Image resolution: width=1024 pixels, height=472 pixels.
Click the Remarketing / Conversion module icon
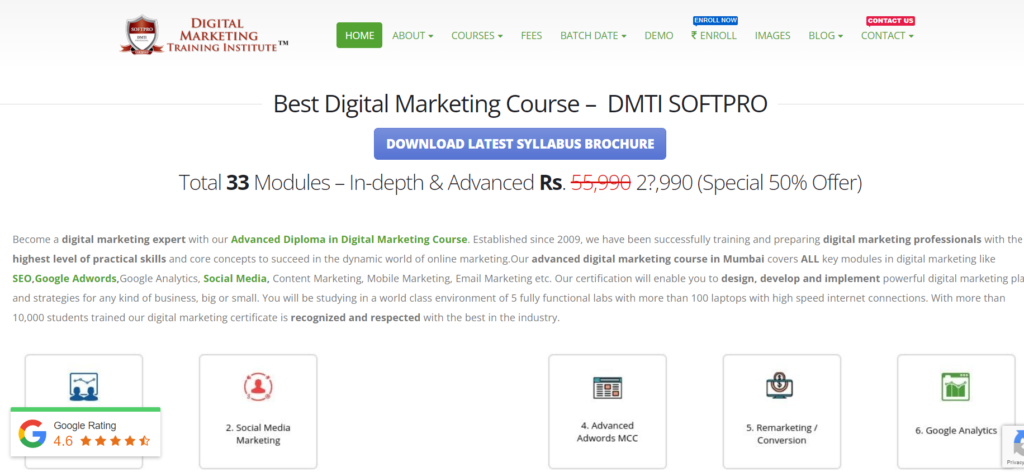coord(782,386)
